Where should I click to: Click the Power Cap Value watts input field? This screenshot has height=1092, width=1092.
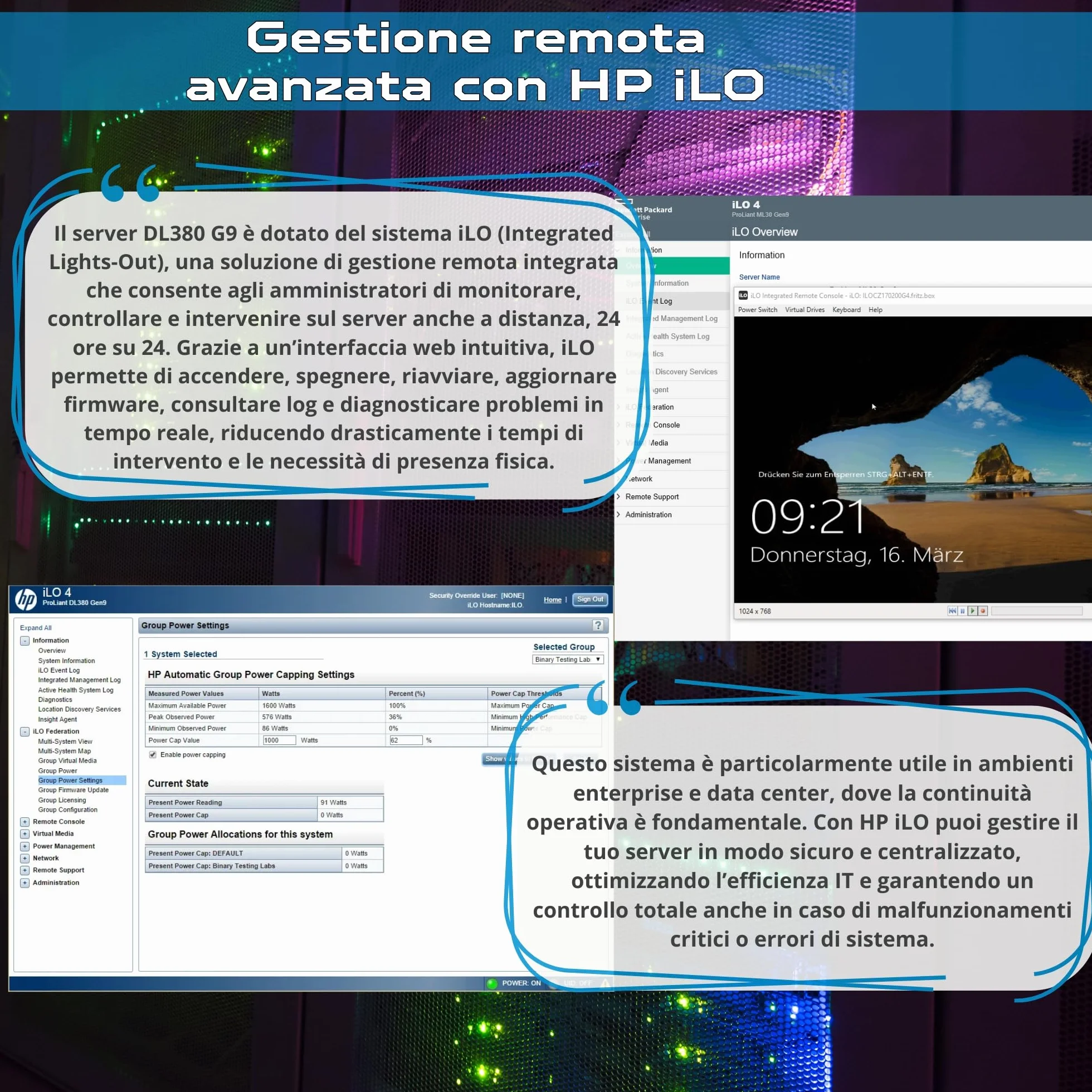click(279, 740)
